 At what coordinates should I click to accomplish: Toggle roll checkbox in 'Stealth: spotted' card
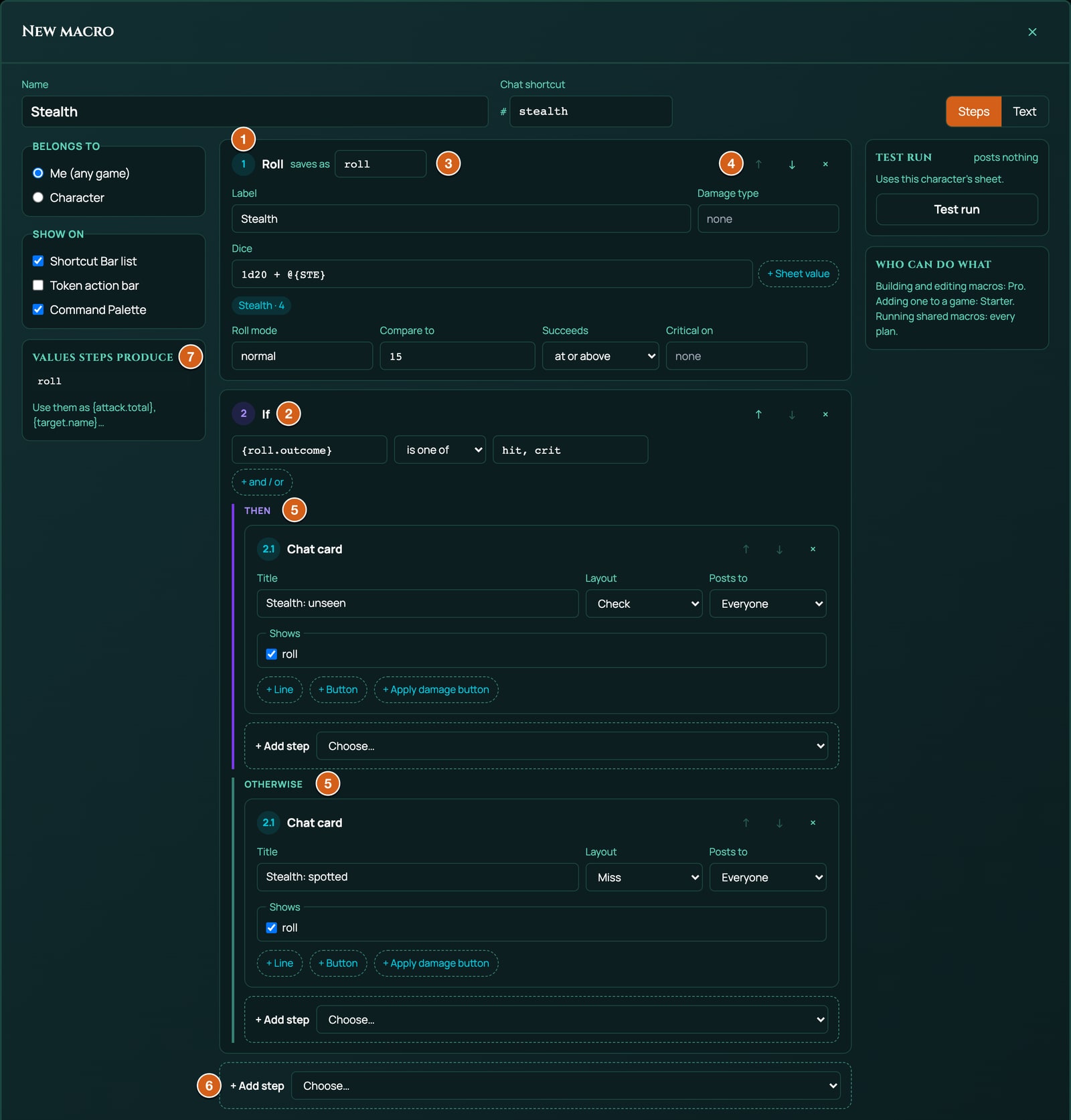point(271,928)
